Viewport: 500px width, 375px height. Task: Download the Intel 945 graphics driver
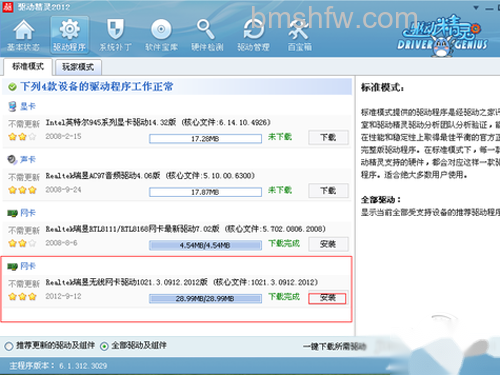click(x=328, y=137)
